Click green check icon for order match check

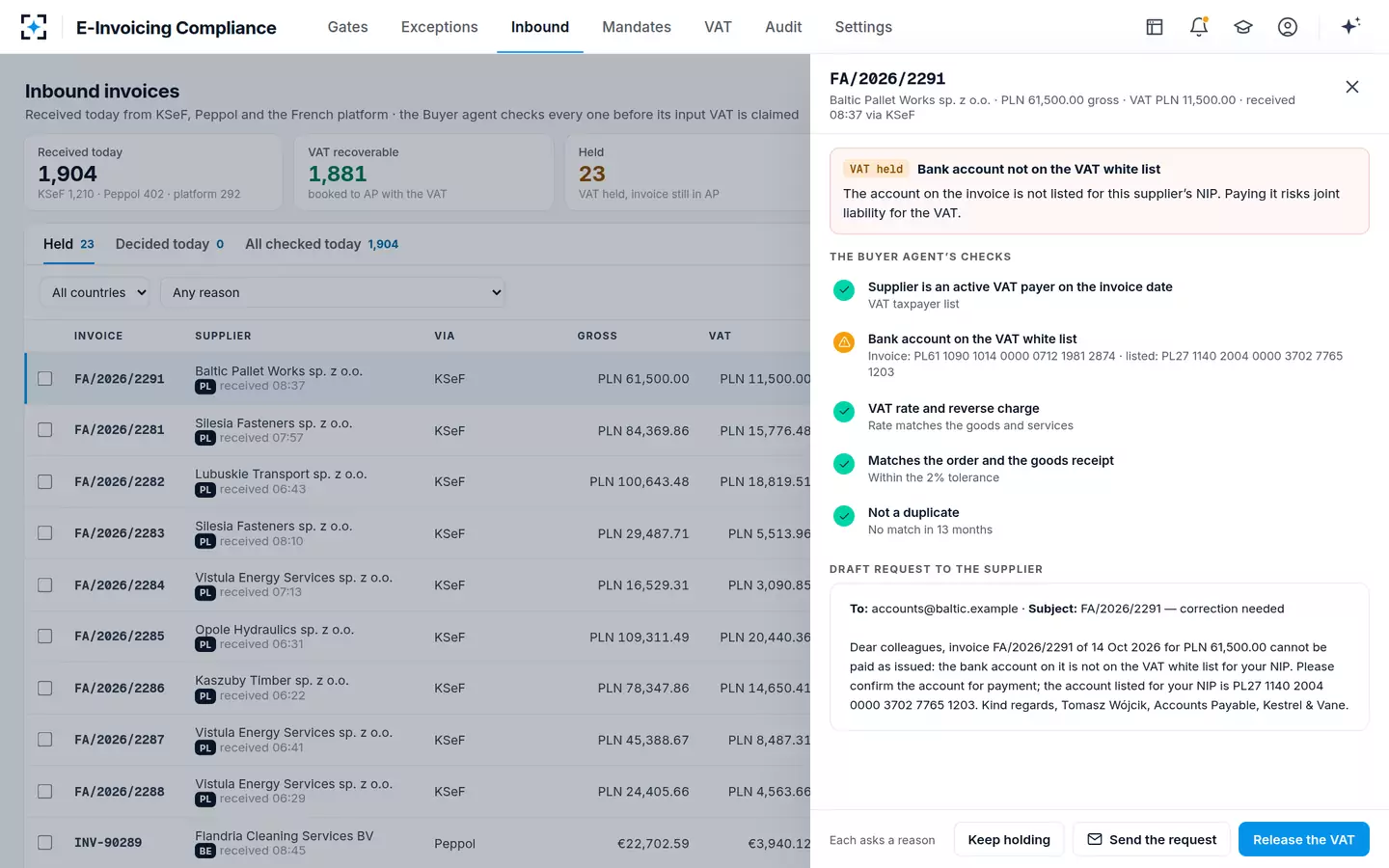844,464
